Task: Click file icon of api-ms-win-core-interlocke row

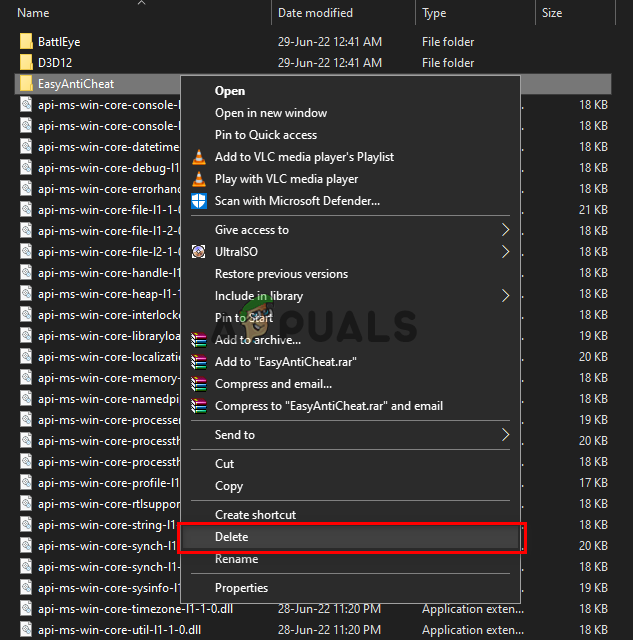Action: [26, 315]
